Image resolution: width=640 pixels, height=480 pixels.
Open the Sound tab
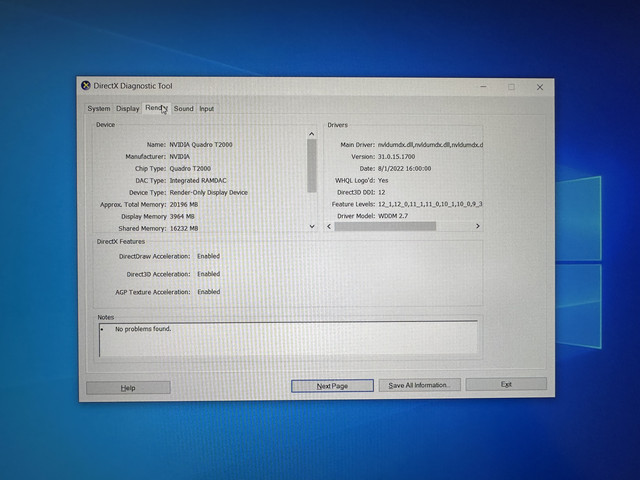pos(184,109)
